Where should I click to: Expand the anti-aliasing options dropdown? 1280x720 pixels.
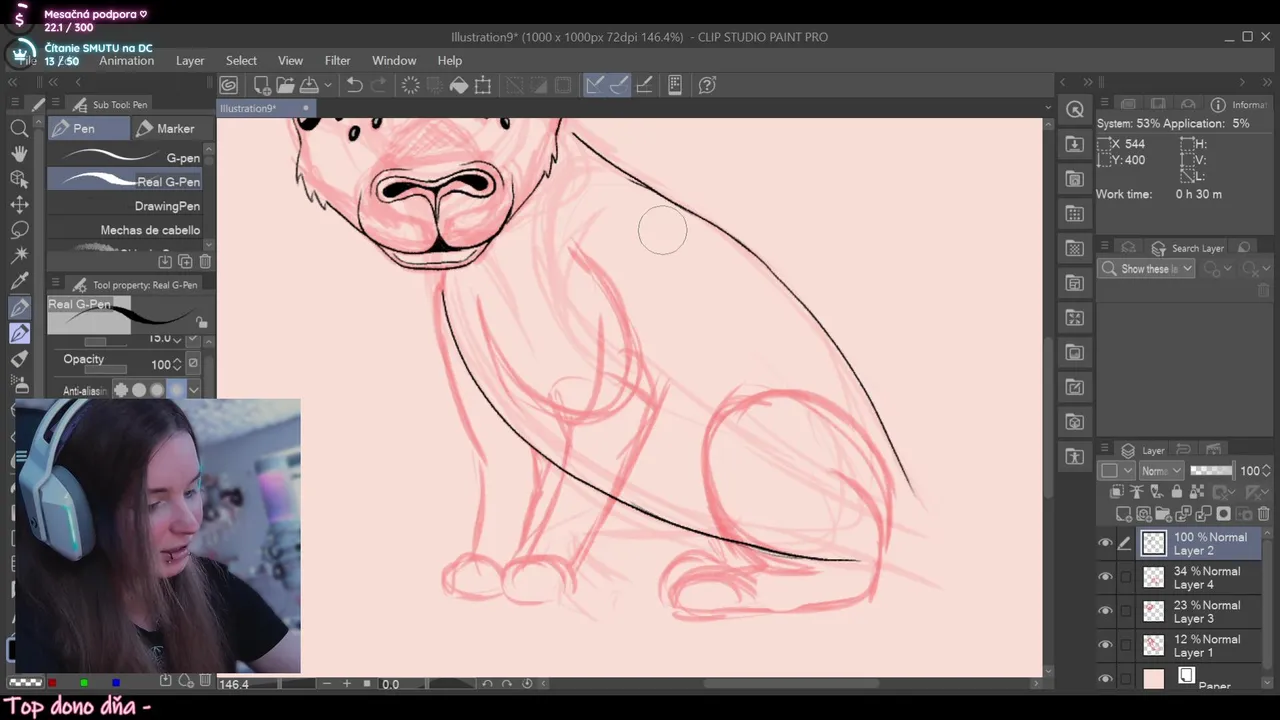pyautogui.click(x=194, y=391)
